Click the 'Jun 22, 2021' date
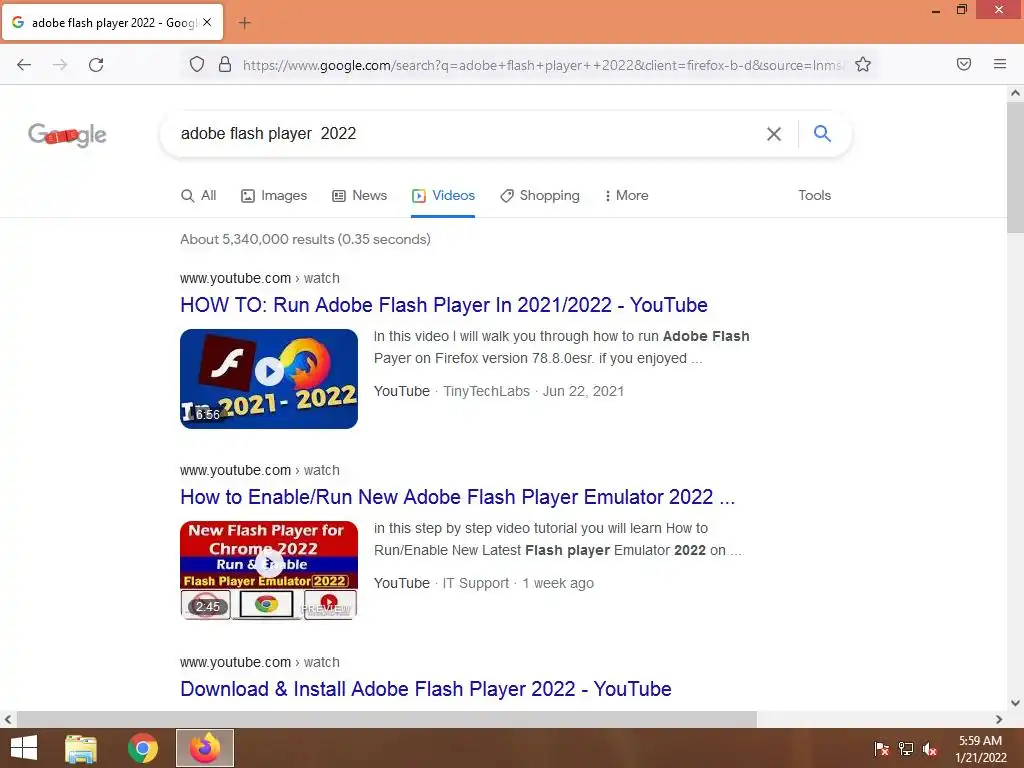The image size is (1024, 768). coord(583,391)
